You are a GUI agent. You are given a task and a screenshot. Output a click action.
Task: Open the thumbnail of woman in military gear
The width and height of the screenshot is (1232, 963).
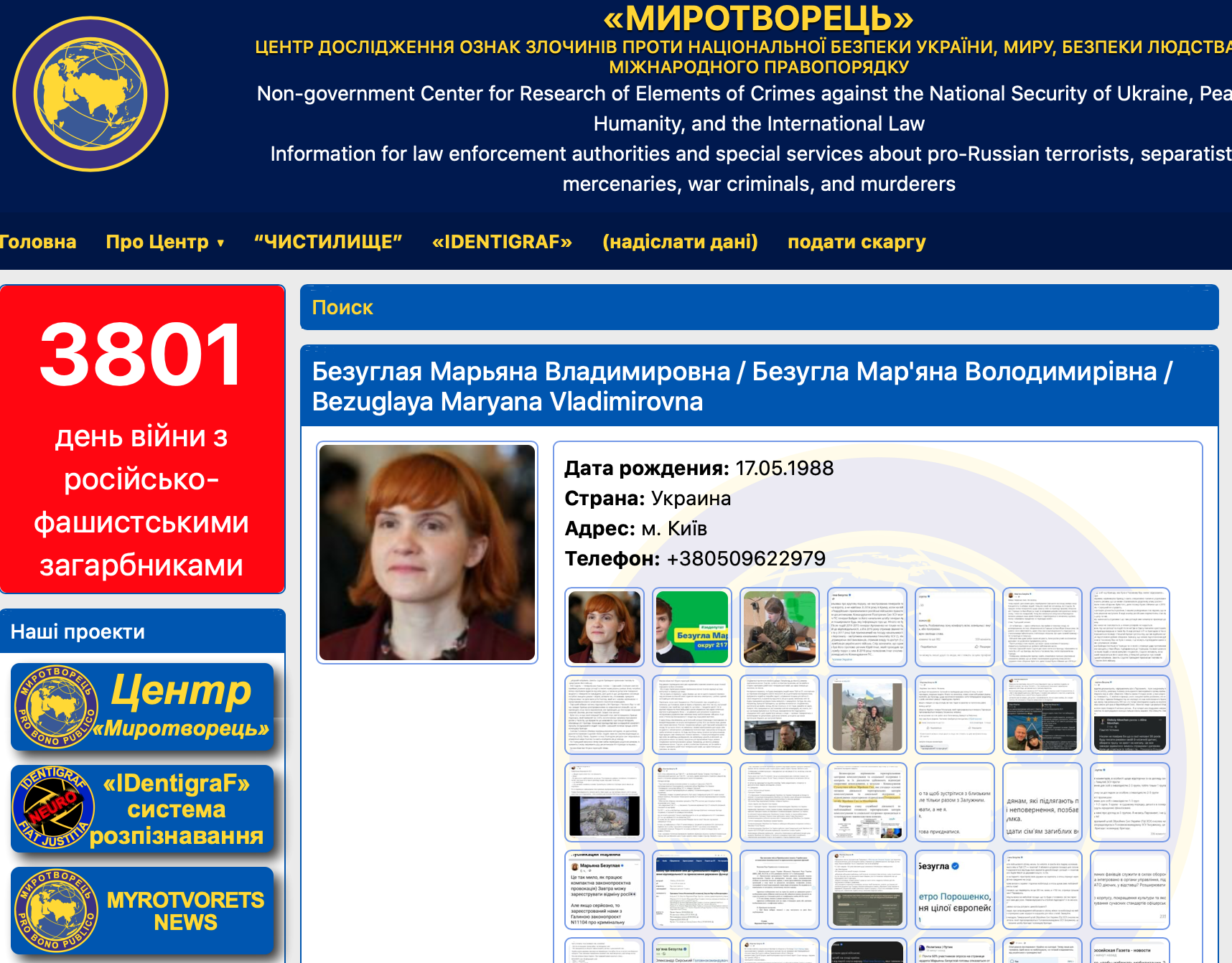[780, 627]
